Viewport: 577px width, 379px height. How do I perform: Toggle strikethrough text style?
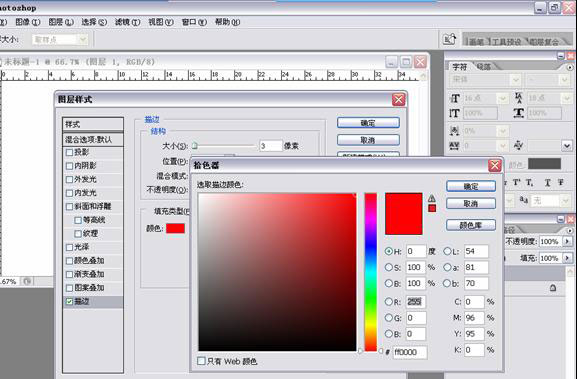tap(560, 183)
